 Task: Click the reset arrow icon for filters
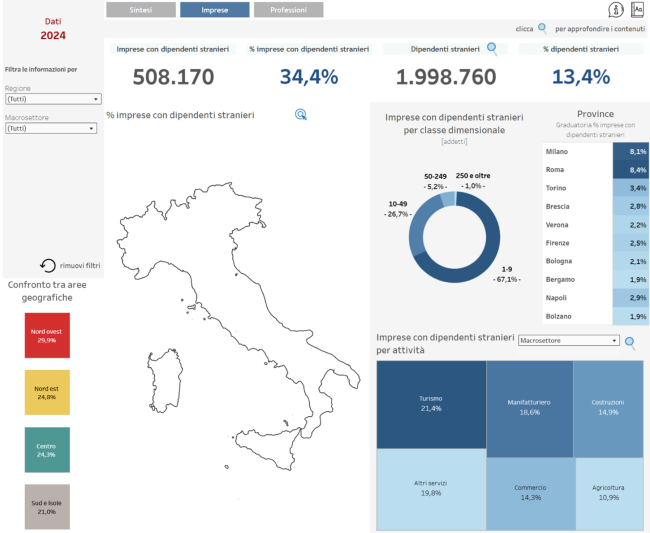(47, 266)
